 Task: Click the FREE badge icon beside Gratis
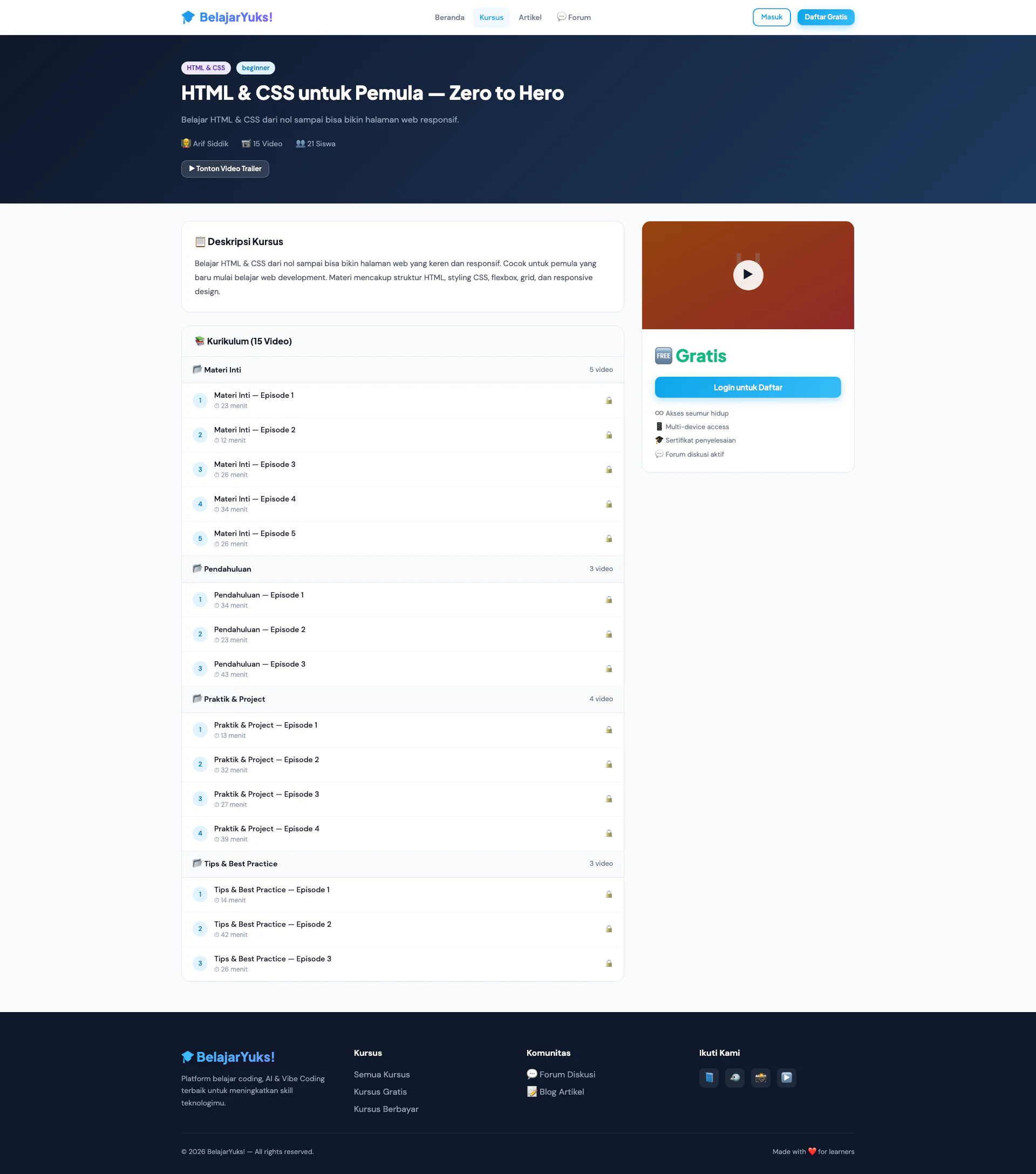tap(663, 356)
